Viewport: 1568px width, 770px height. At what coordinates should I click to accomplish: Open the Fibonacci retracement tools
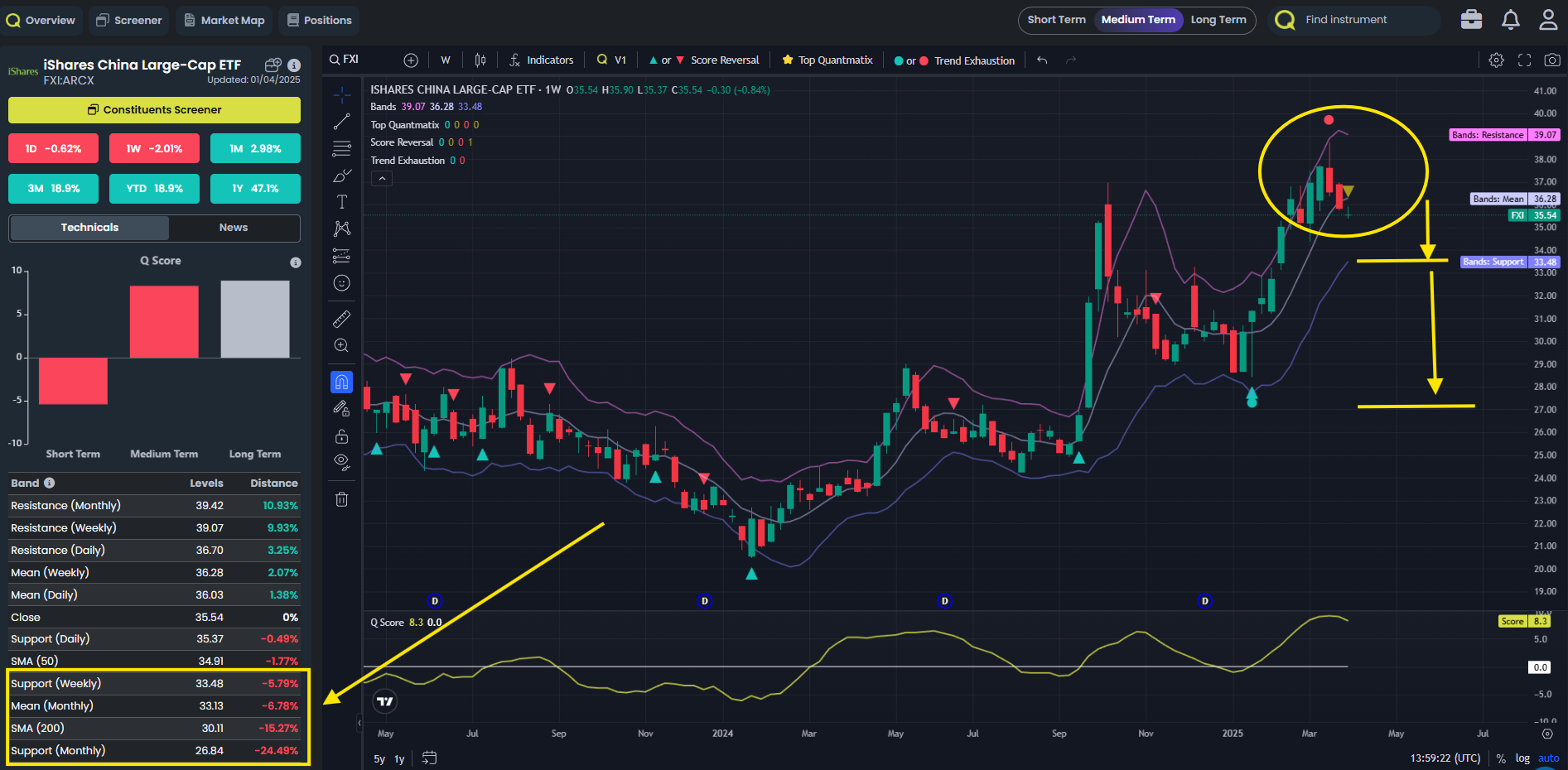pos(341,149)
